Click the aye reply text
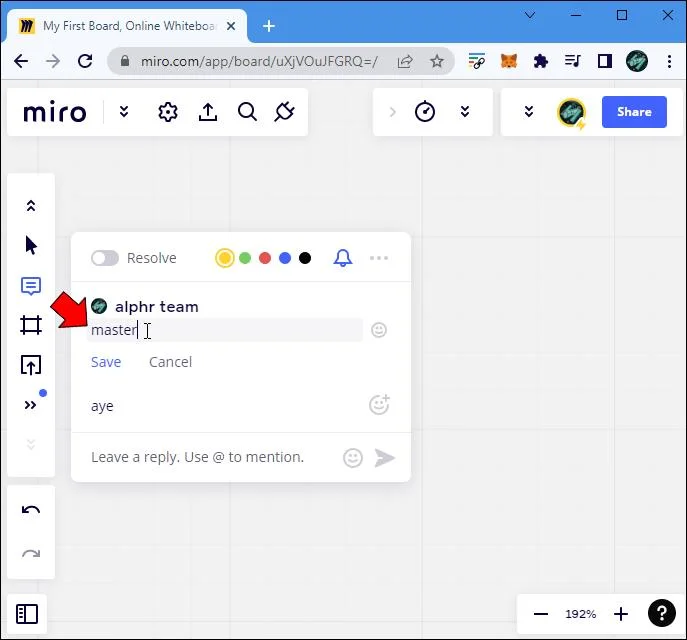Viewport: 687px width, 640px height. pyautogui.click(x=103, y=406)
